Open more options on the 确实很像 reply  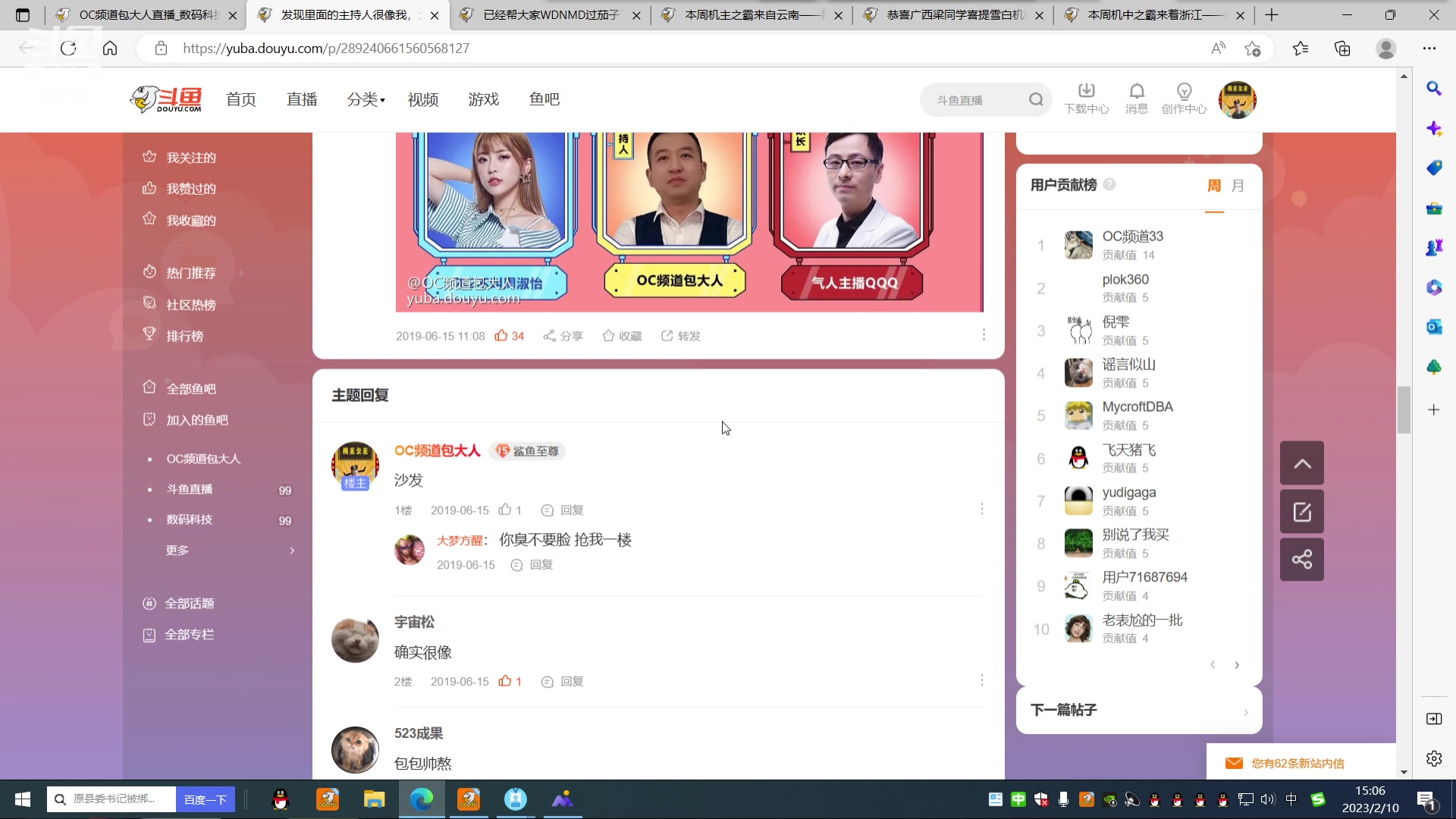[981, 680]
